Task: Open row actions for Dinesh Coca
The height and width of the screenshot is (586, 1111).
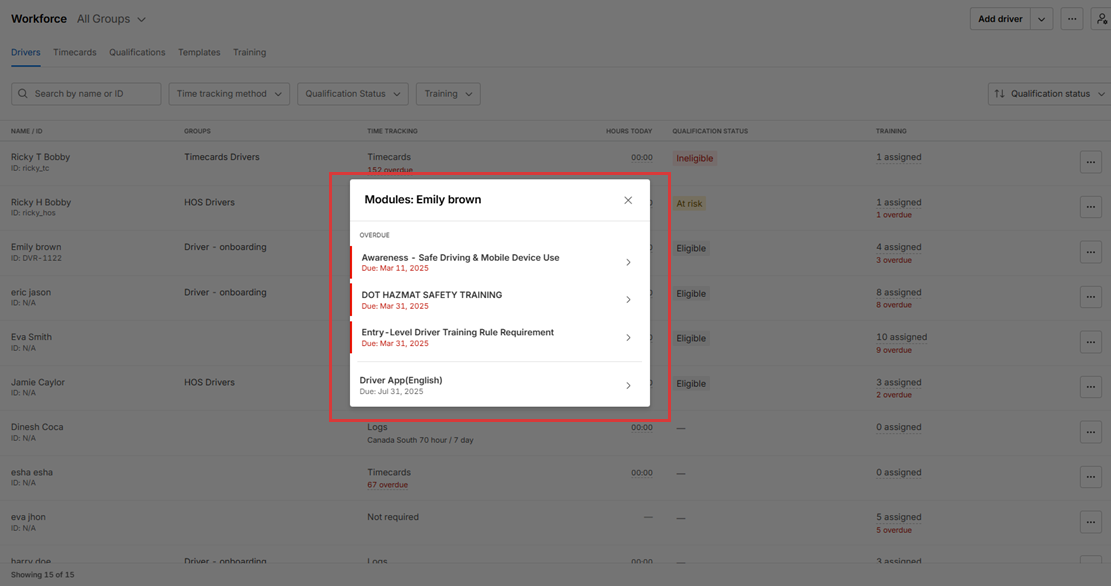Action: point(1090,432)
